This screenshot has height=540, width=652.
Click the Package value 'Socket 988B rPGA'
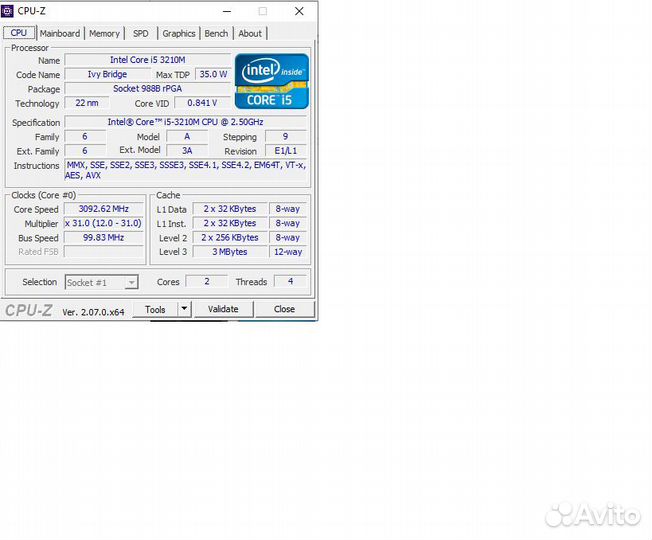[148, 89]
